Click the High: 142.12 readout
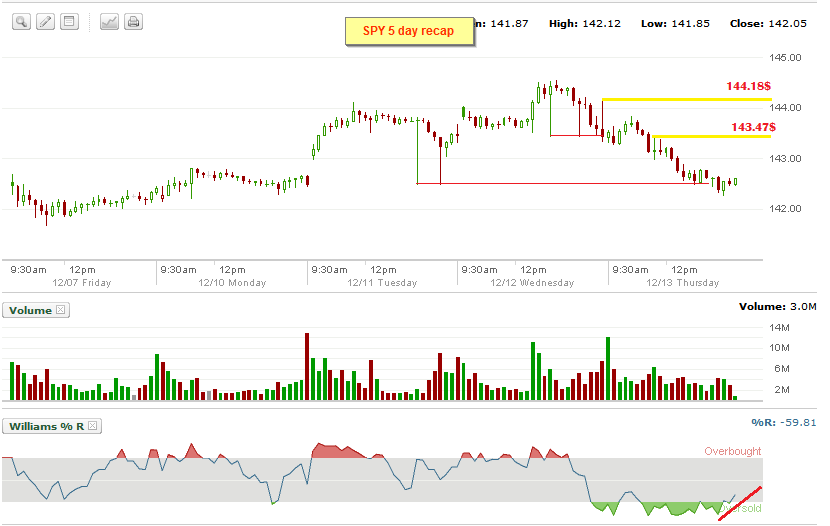This screenshot has height=526, width=830. [585, 23]
